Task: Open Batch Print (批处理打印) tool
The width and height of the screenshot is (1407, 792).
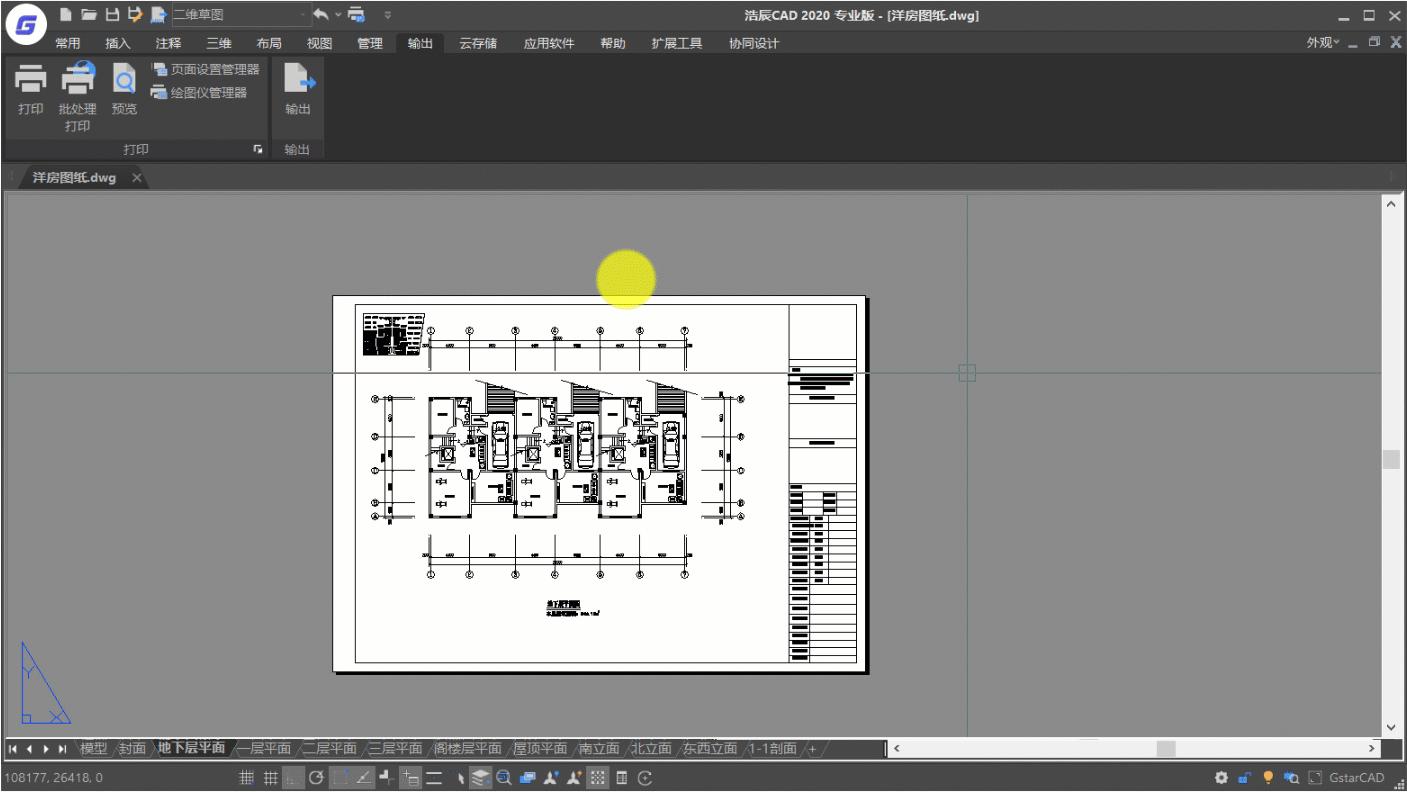Action: [77, 80]
